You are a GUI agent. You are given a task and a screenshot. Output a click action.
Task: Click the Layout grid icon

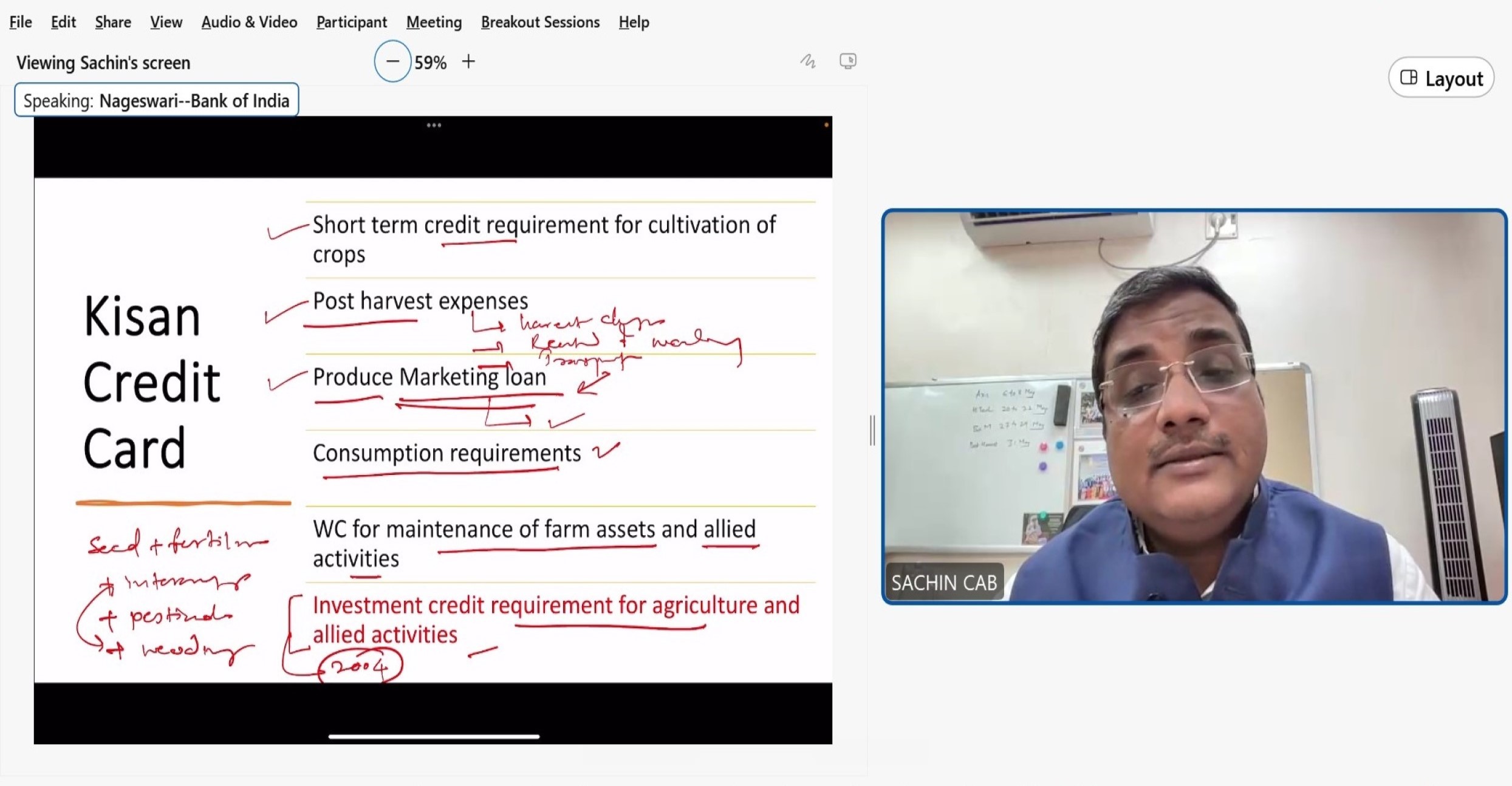coord(1408,78)
